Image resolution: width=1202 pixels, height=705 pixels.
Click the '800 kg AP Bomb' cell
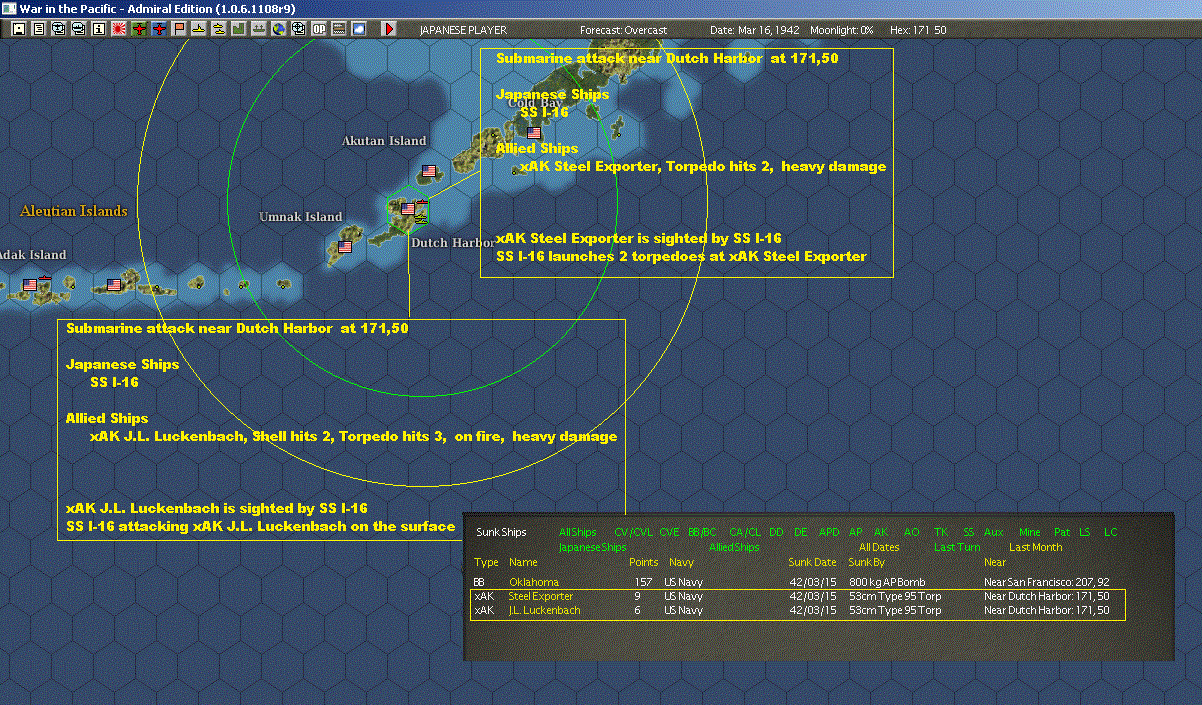pyautogui.click(x=887, y=581)
